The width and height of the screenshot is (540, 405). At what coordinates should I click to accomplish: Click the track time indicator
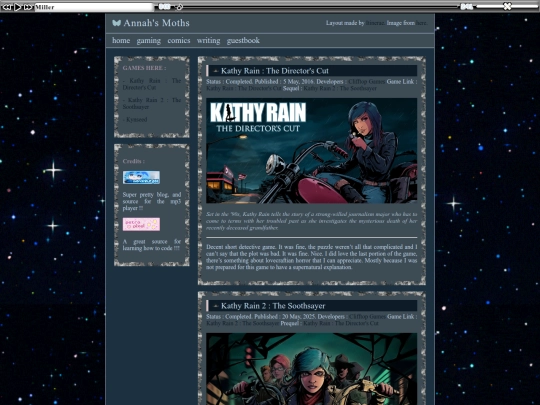[164, 7]
